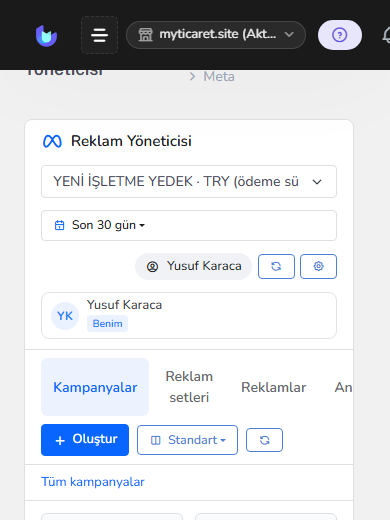Viewport: 390px width, 520px height.
Task: Open the Standart columns dropdown
Action: (x=187, y=440)
